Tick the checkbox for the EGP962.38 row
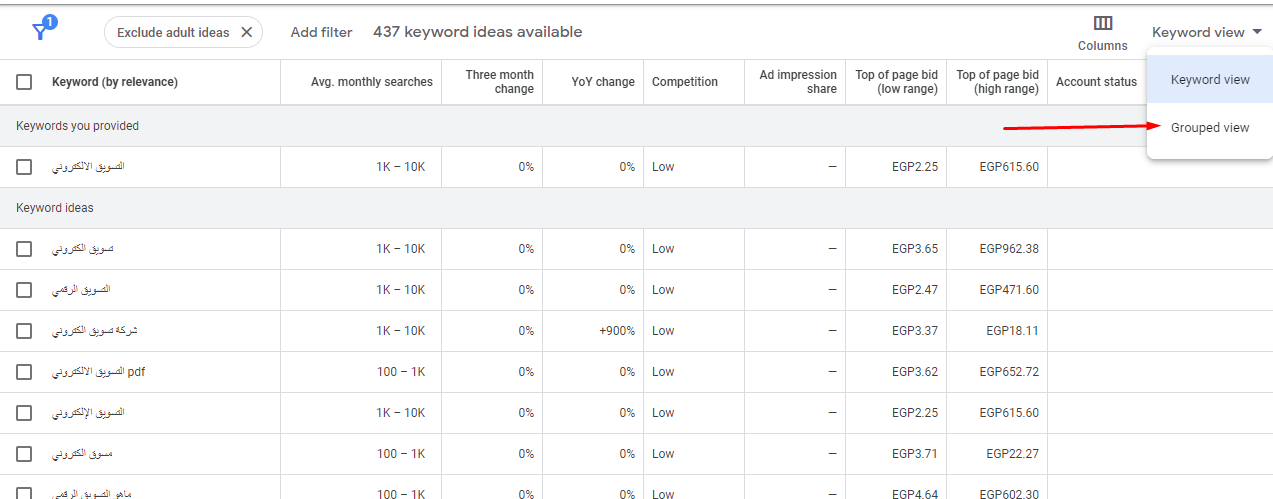Viewport: 1273px width, 499px height. [24, 249]
